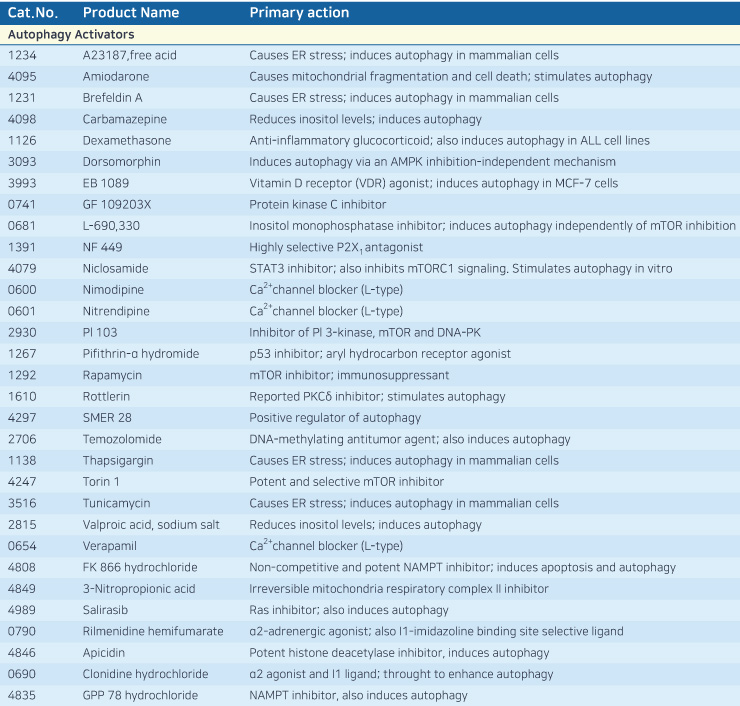
Task: Click catalog number 1138
Action: click(x=22, y=461)
